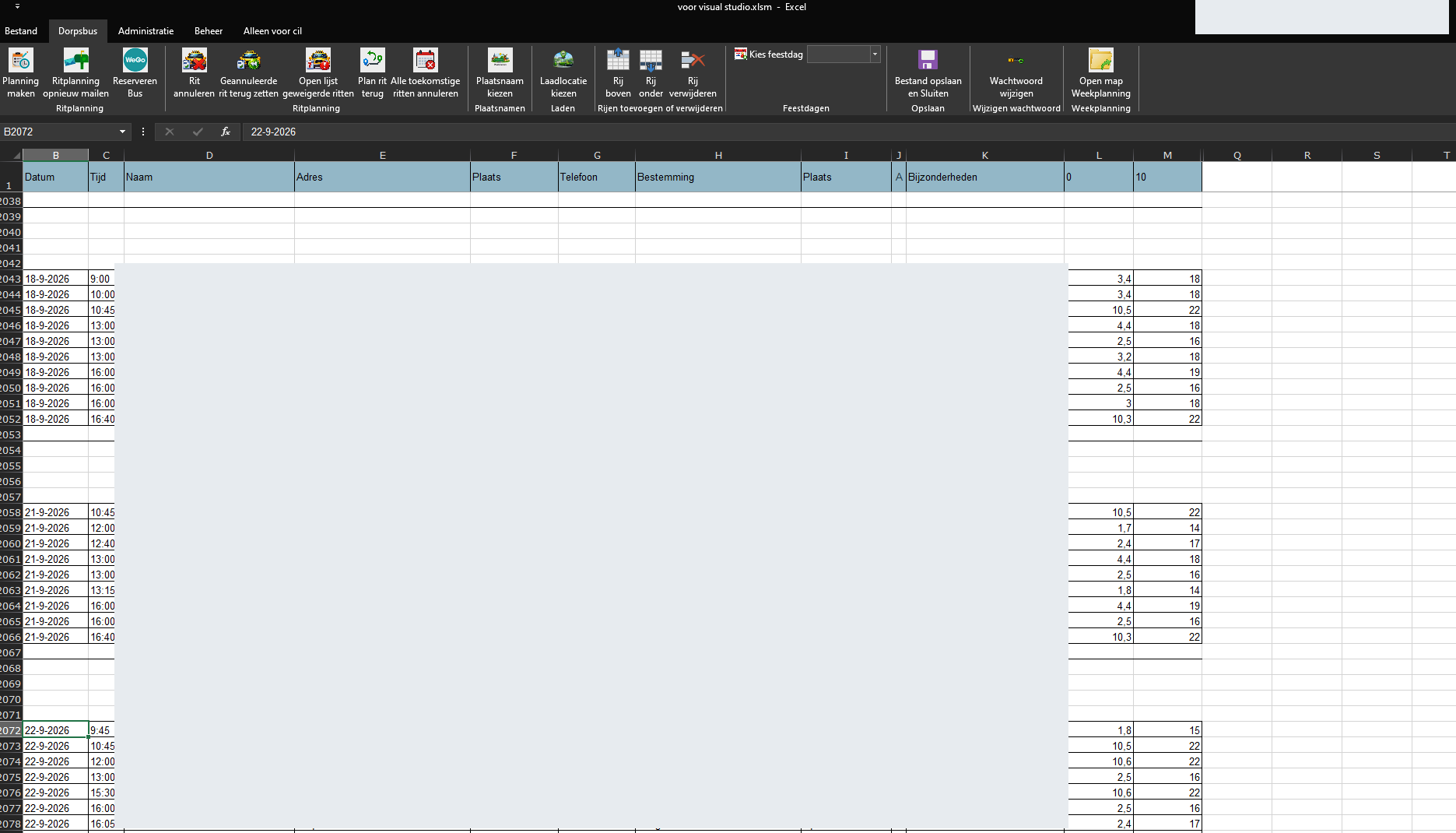This screenshot has width=1456, height=833.
Task: Open the Reserveren Bus WeGo icon
Action: point(135,61)
